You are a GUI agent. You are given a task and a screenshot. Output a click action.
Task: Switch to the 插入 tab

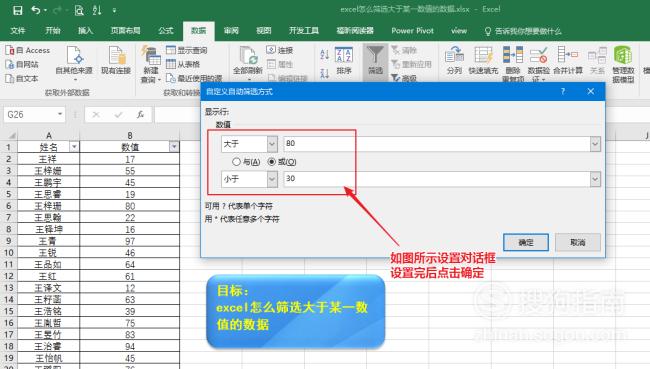click(85, 31)
